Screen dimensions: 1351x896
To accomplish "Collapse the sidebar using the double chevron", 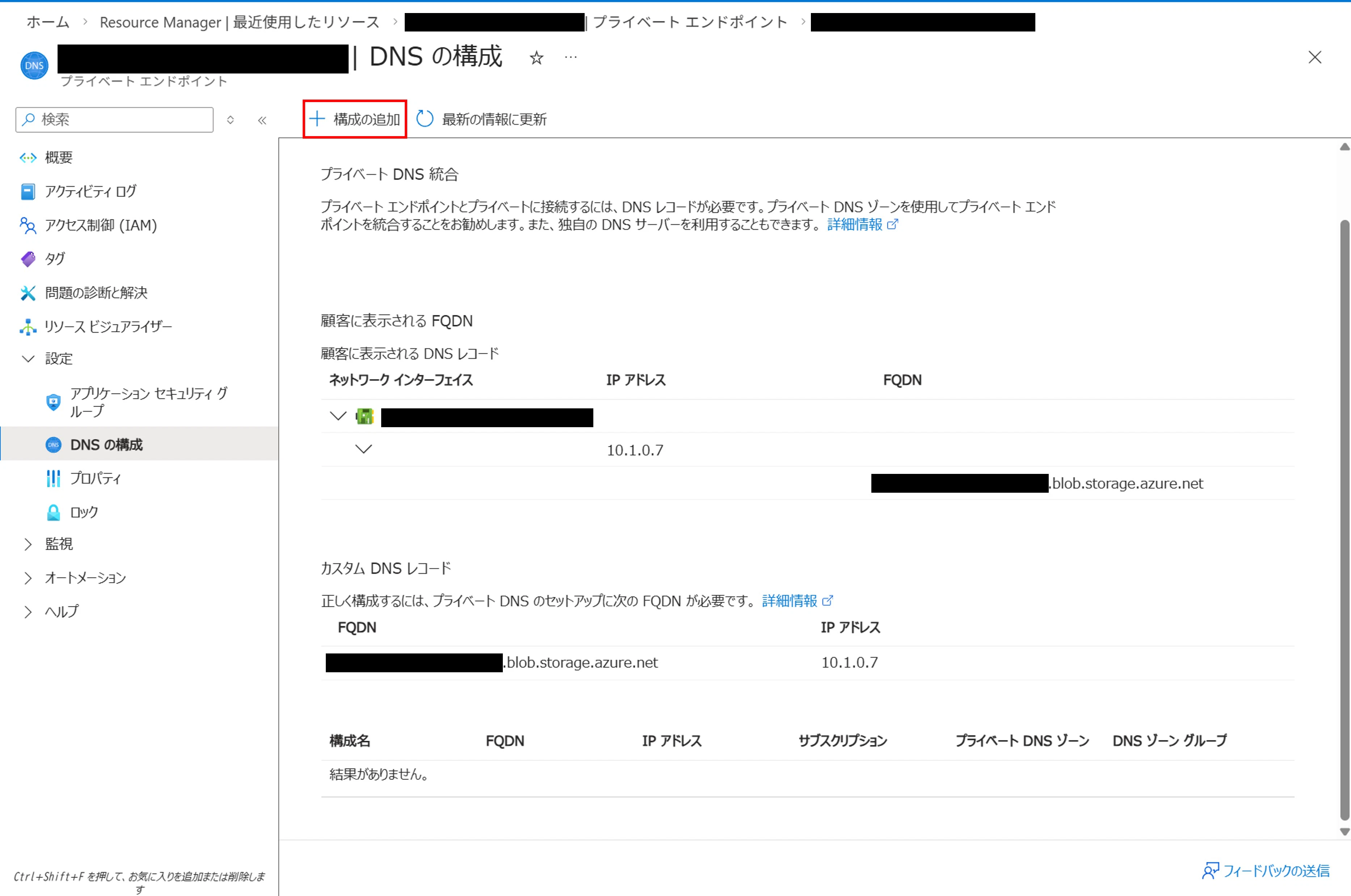I will (262, 120).
